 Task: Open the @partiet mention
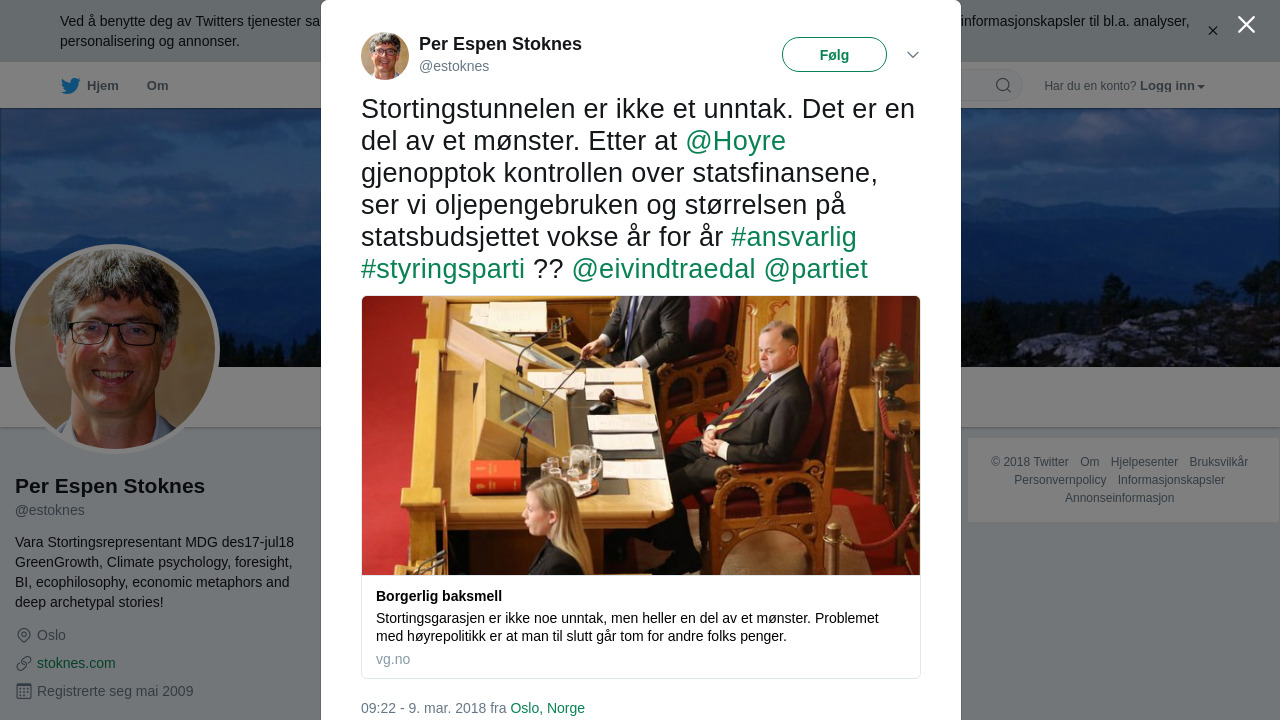(815, 269)
